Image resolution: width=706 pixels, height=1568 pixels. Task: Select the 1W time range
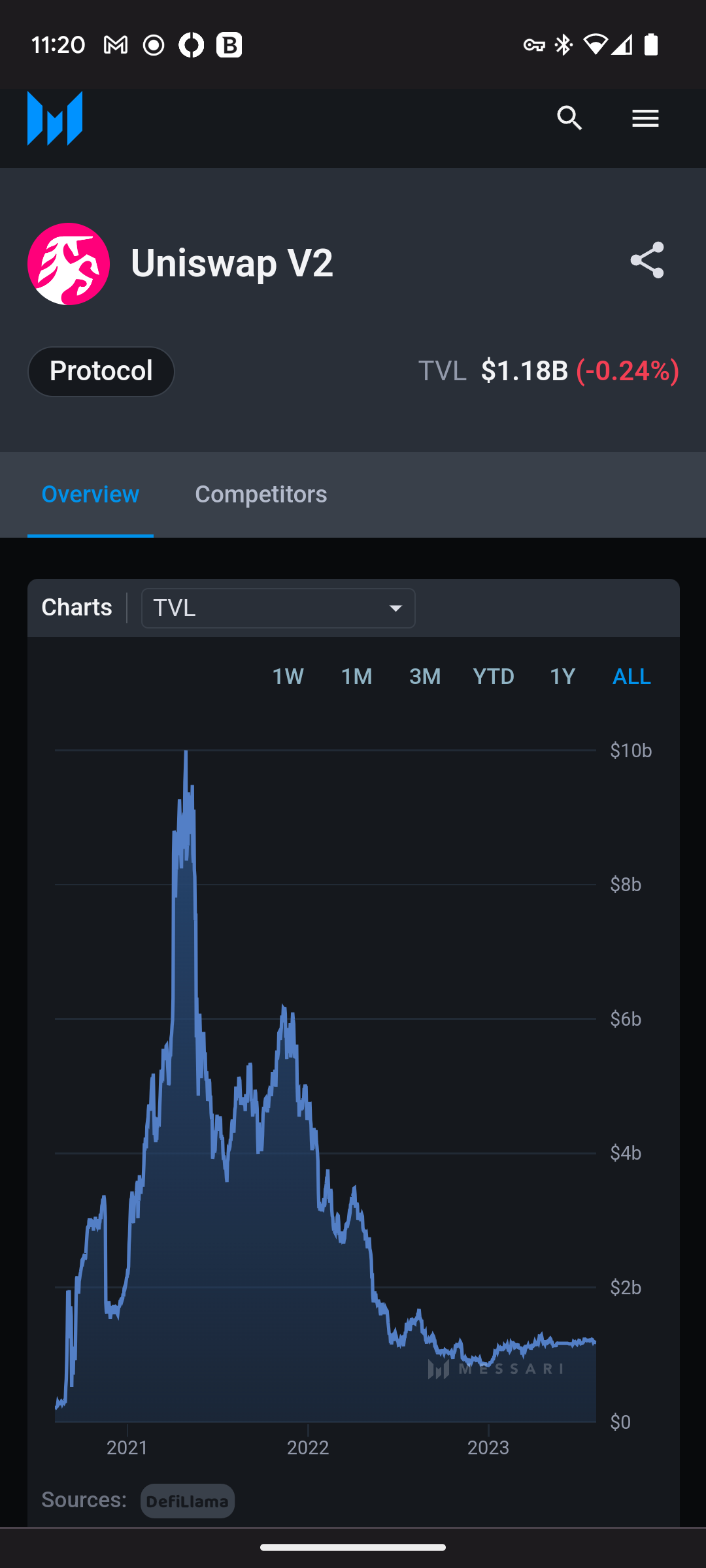point(288,676)
